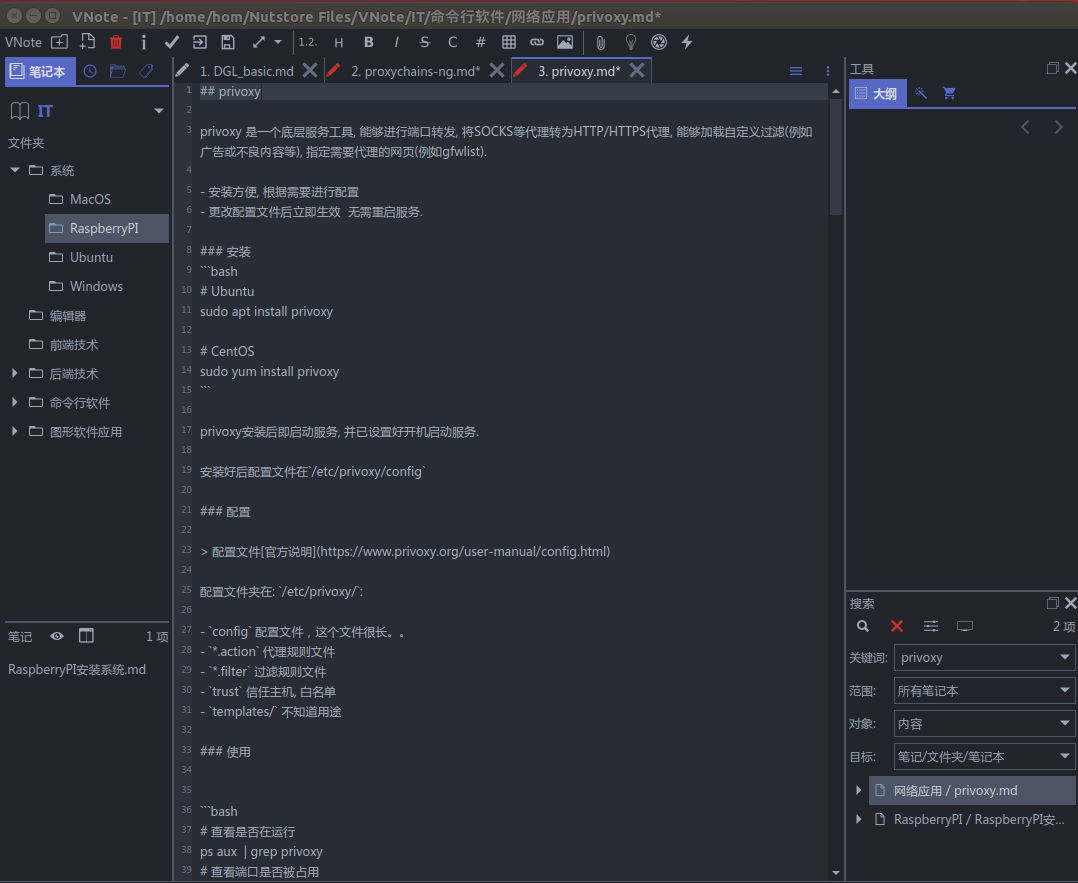Click the expand/fullscreen arrows icon
The height and width of the screenshot is (883, 1078).
258,42
